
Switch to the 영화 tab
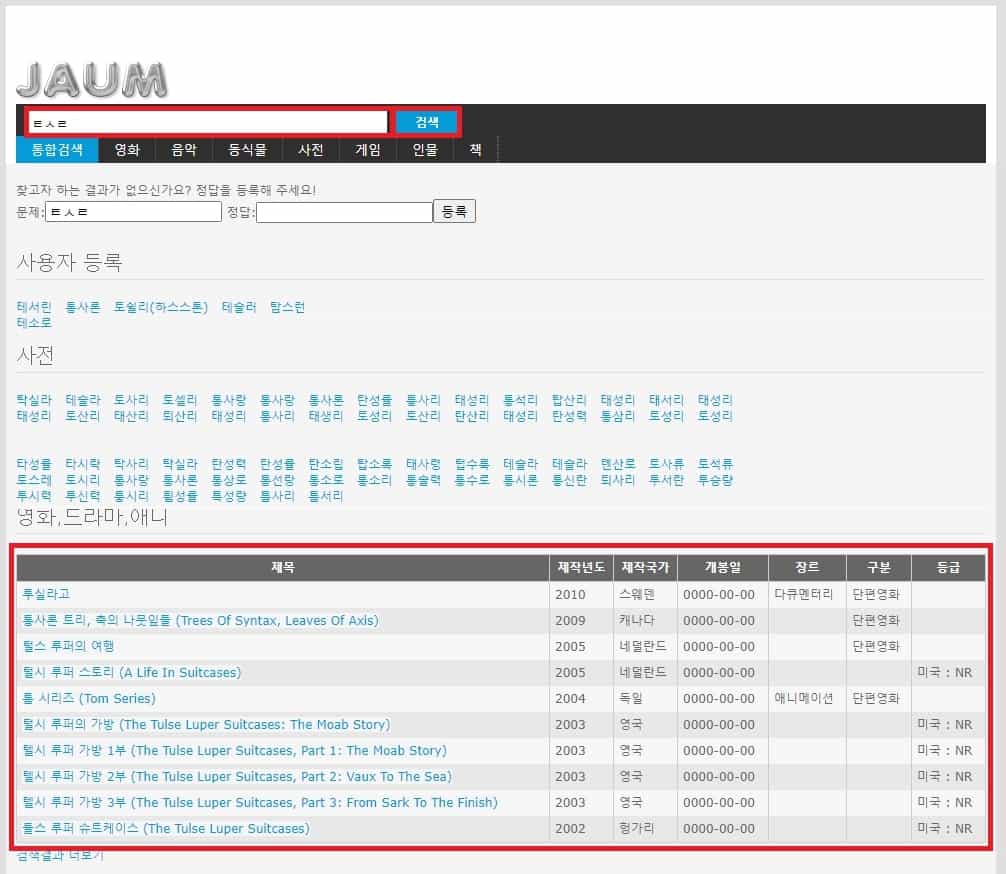(127, 150)
